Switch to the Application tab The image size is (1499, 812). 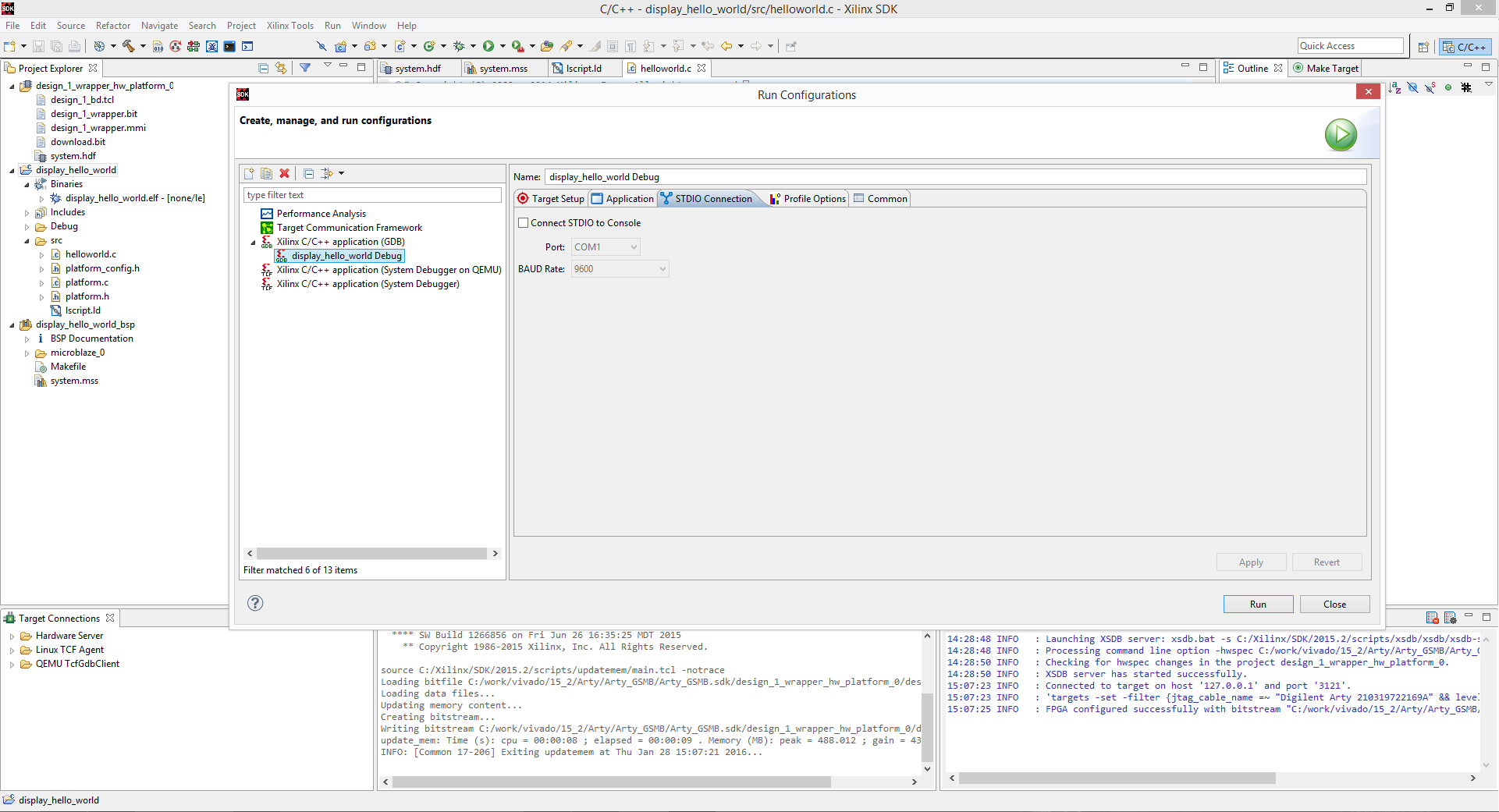[x=623, y=199]
